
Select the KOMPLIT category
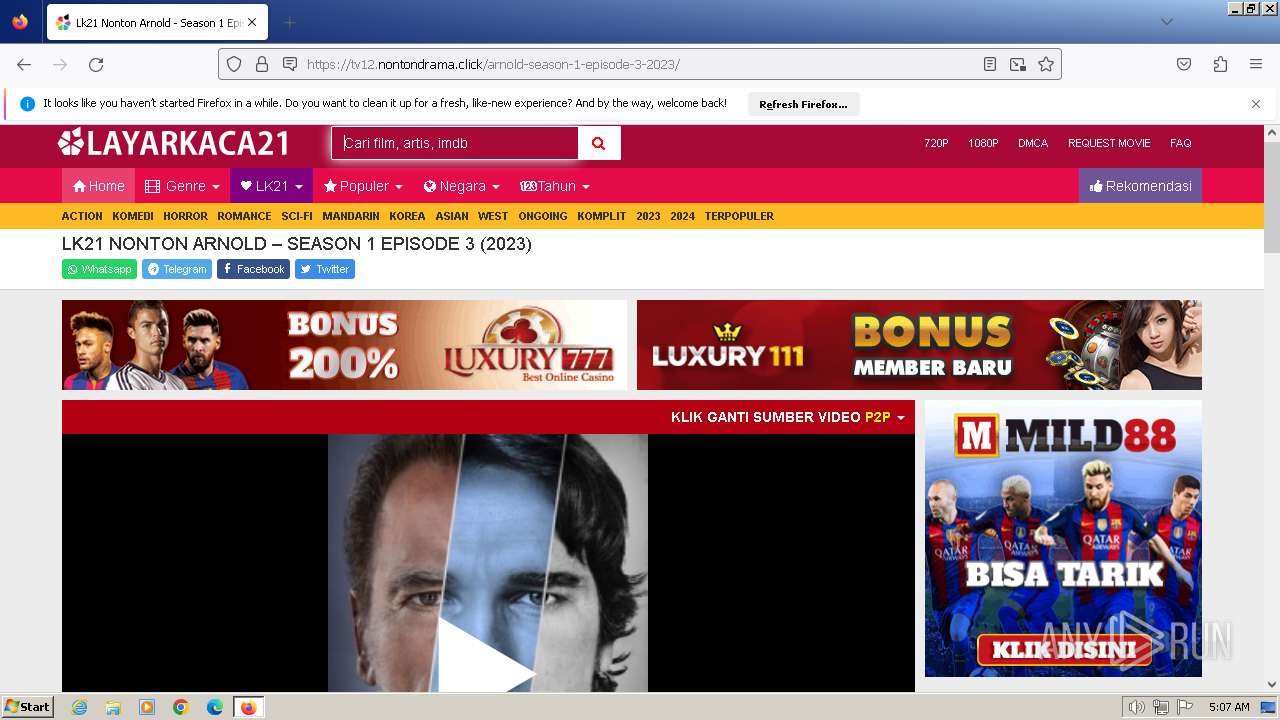[x=602, y=216]
